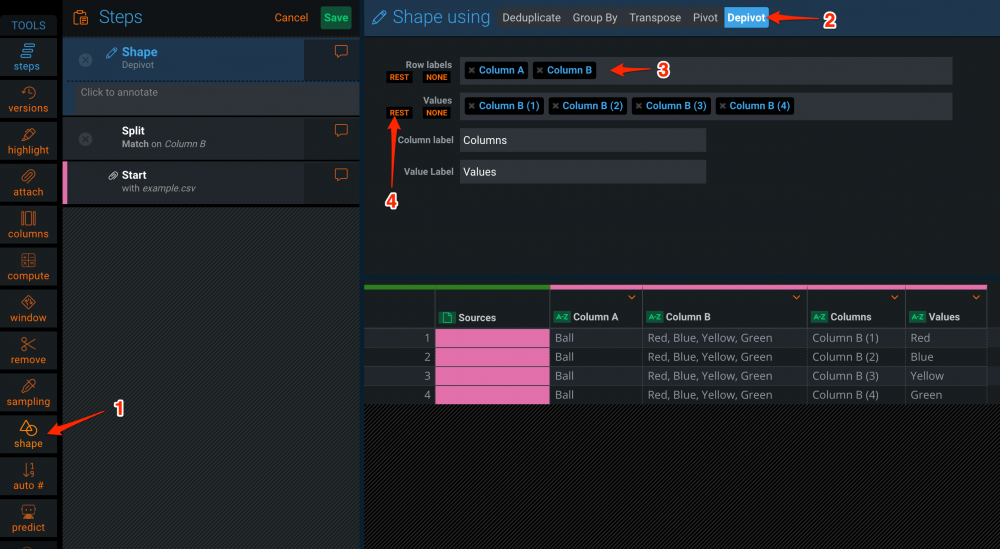Click the Sources column file icon
The height and width of the screenshot is (549, 1000).
tap(447, 318)
